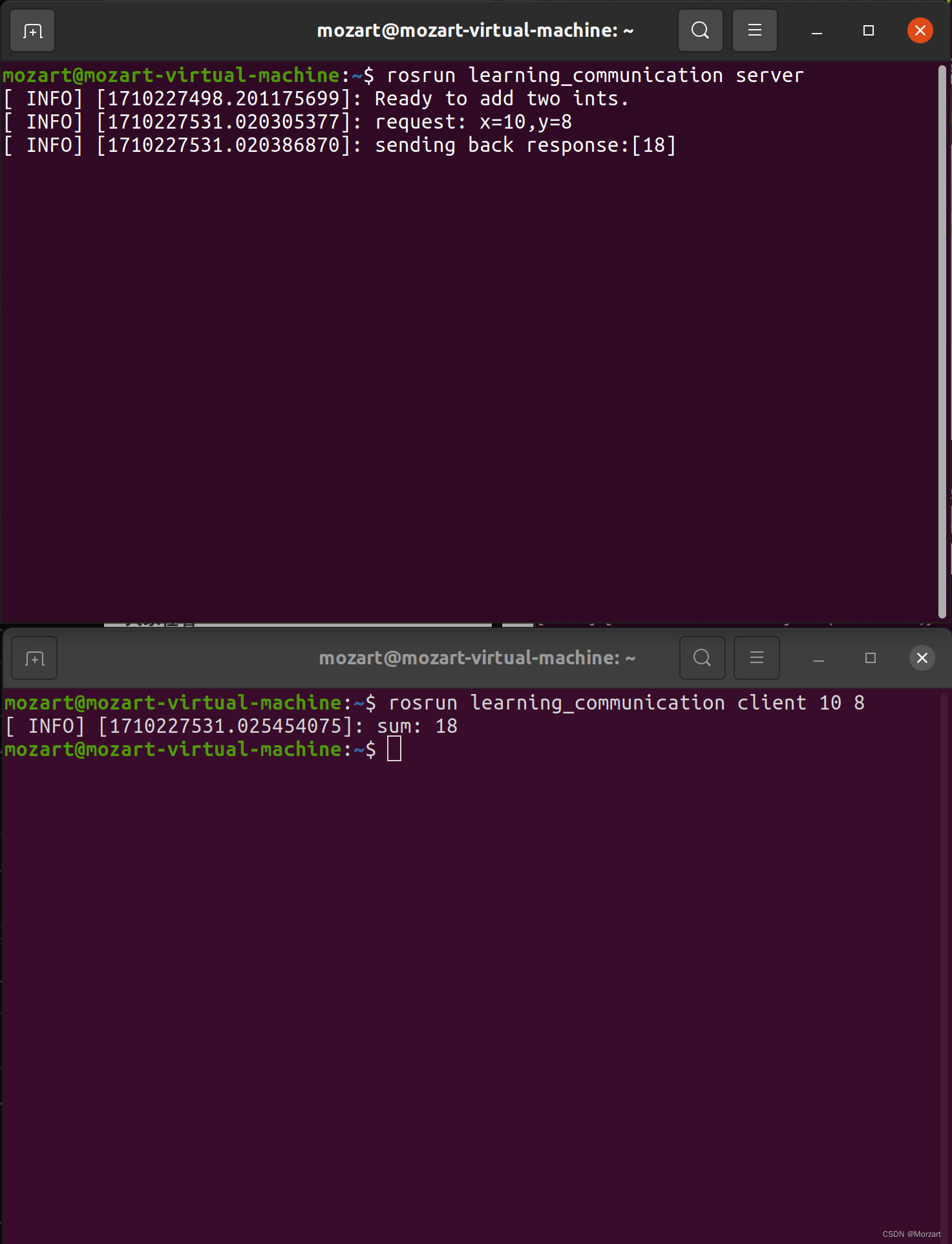
Task: Click 'rosrun learning_communication client 10 8' command
Action: (x=626, y=703)
